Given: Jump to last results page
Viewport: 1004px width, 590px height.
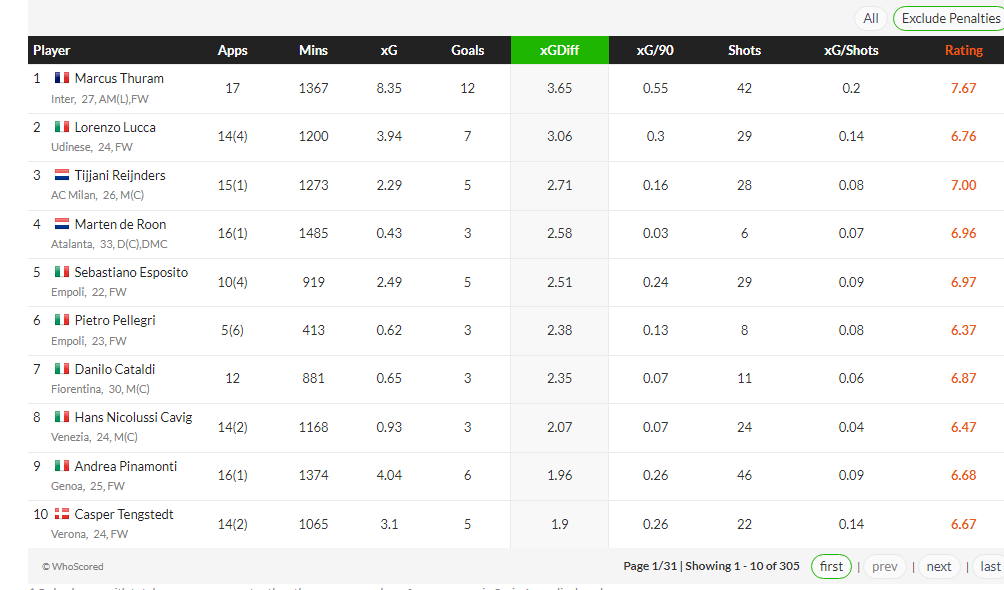Looking at the screenshot, I should pyautogui.click(x=989, y=566).
